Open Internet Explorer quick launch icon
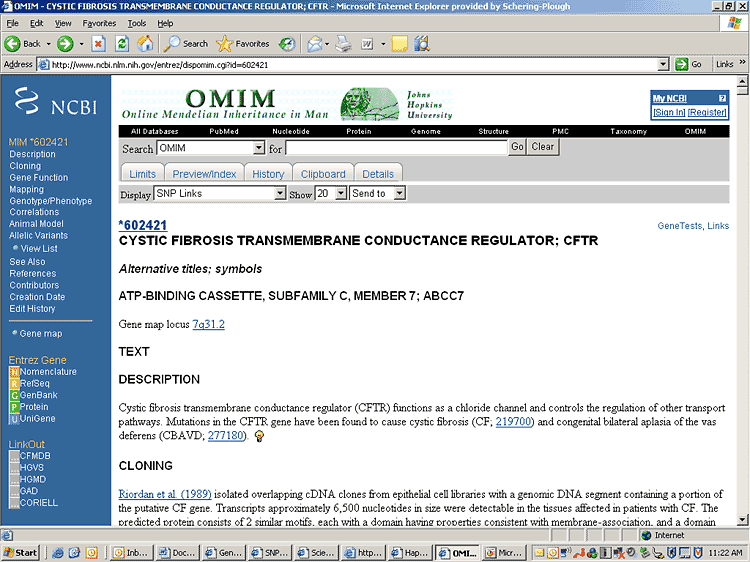Image resolution: width=750 pixels, height=562 pixels. pyautogui.click(x=57, y=553)
